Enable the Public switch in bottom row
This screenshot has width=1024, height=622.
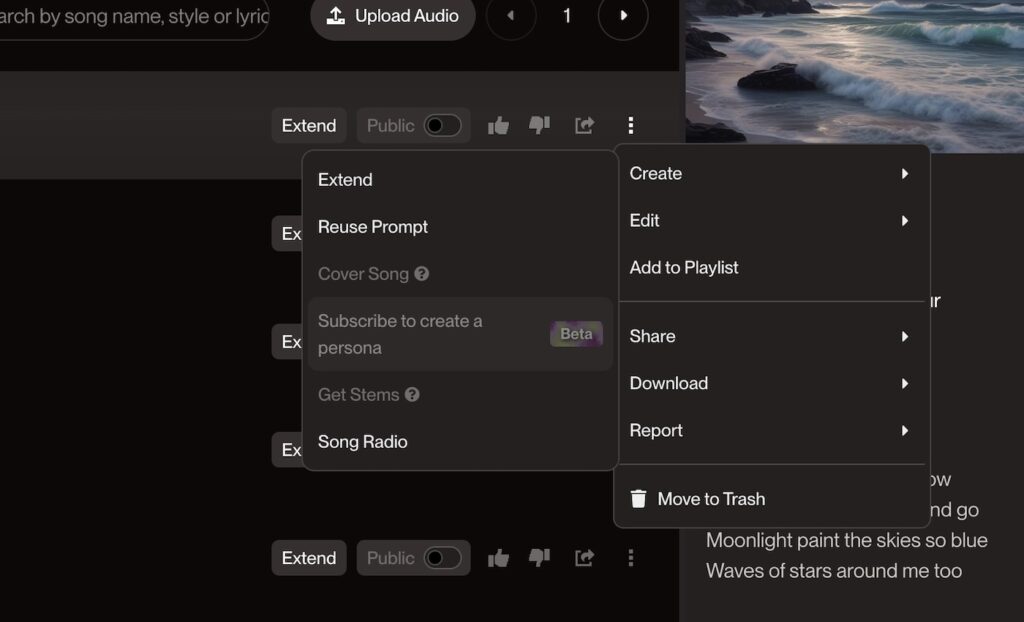click(x=442, y=558)
